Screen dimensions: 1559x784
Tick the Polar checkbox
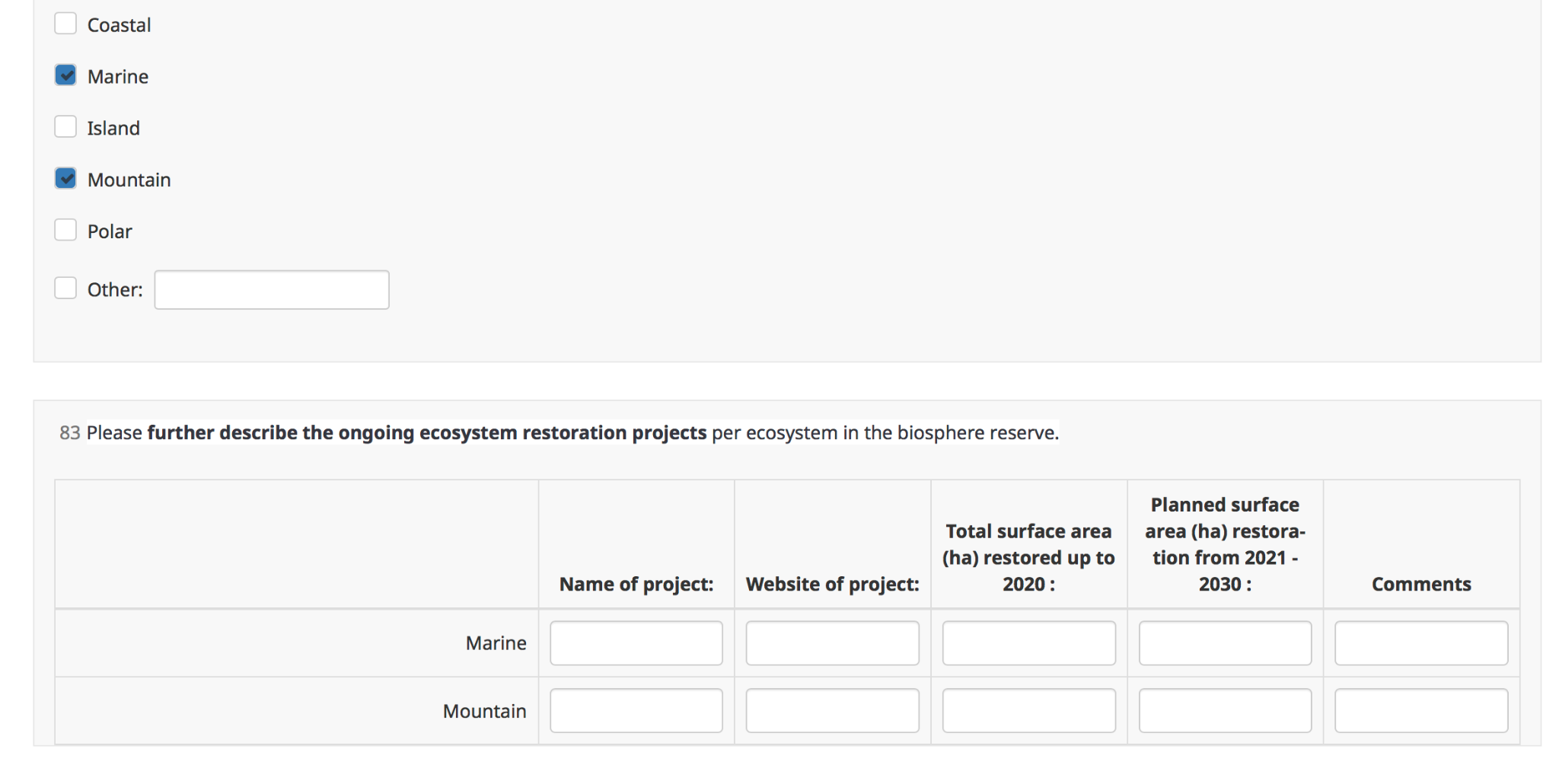(65, 230)
